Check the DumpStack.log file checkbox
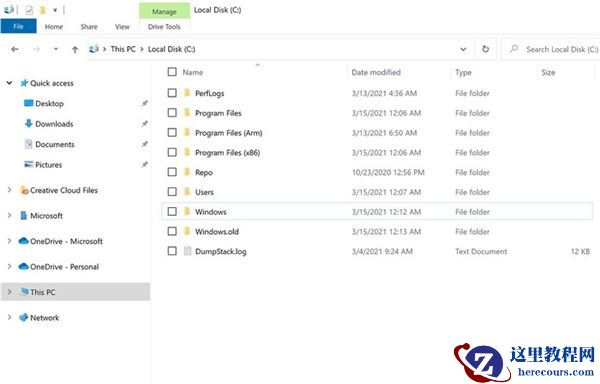The width and height of the screenshot is (600, 384). (172, 251)
